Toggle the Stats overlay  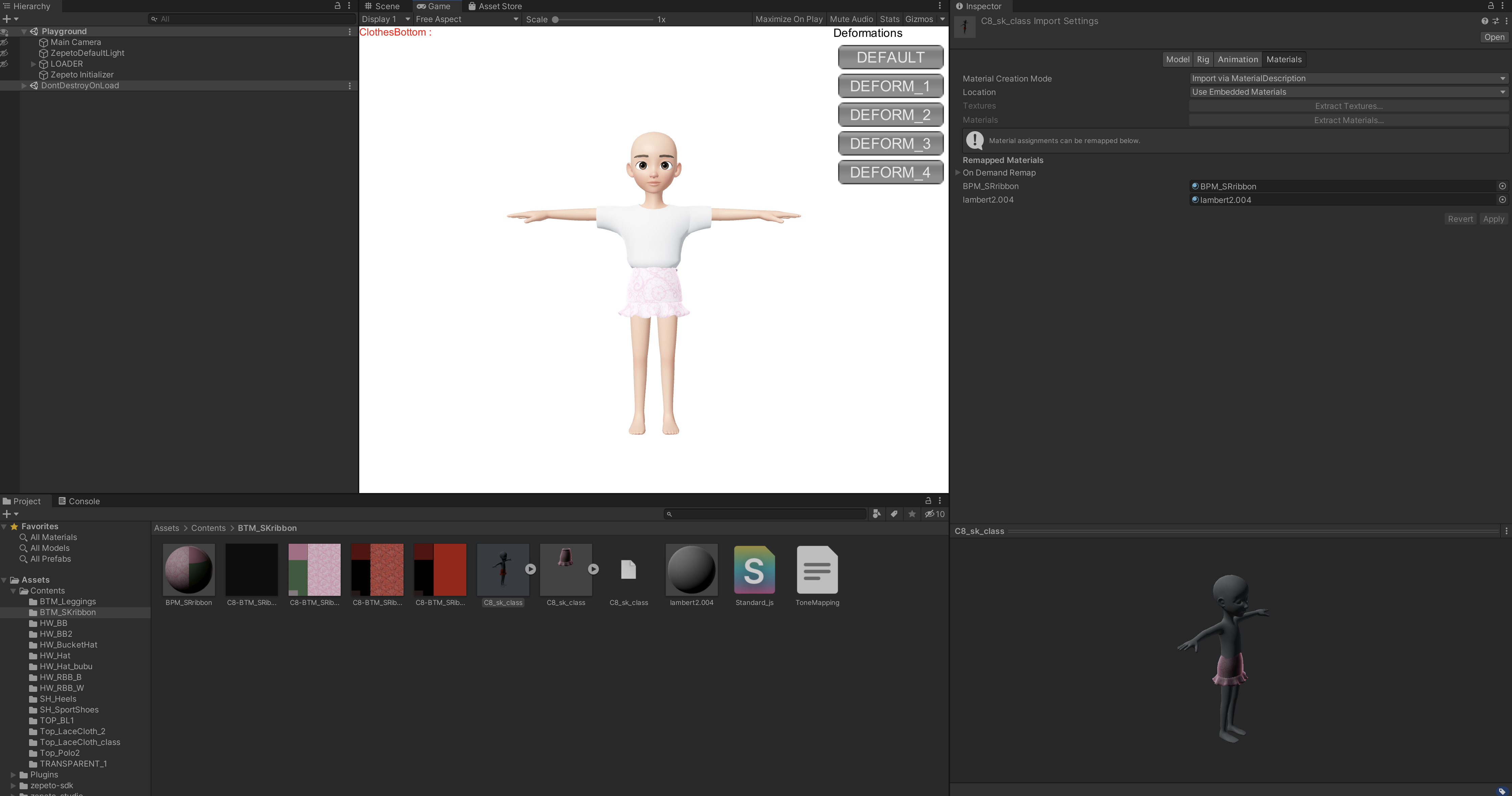click(889, 19)
